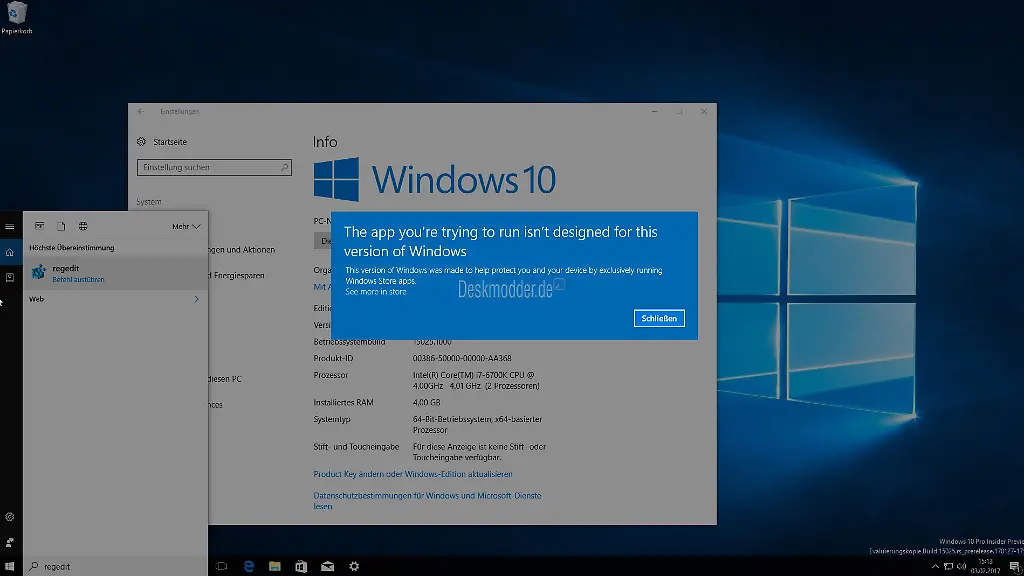
Task: Open Task View from the taskbar
Action: point(221,566)
